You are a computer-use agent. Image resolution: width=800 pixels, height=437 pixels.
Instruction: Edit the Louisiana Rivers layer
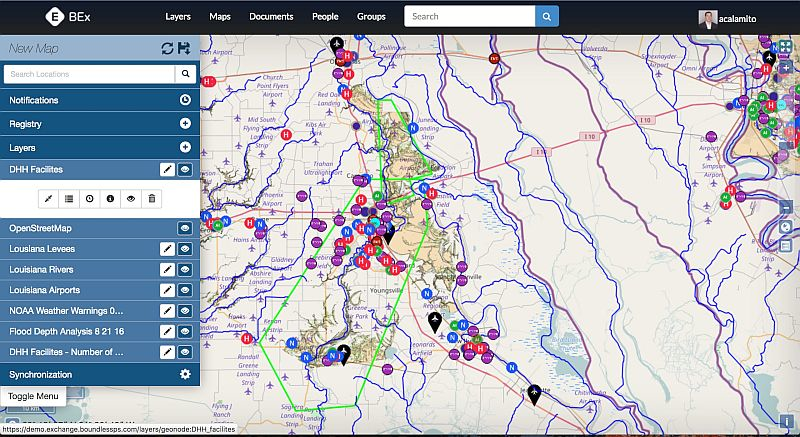tap(168, 269)
